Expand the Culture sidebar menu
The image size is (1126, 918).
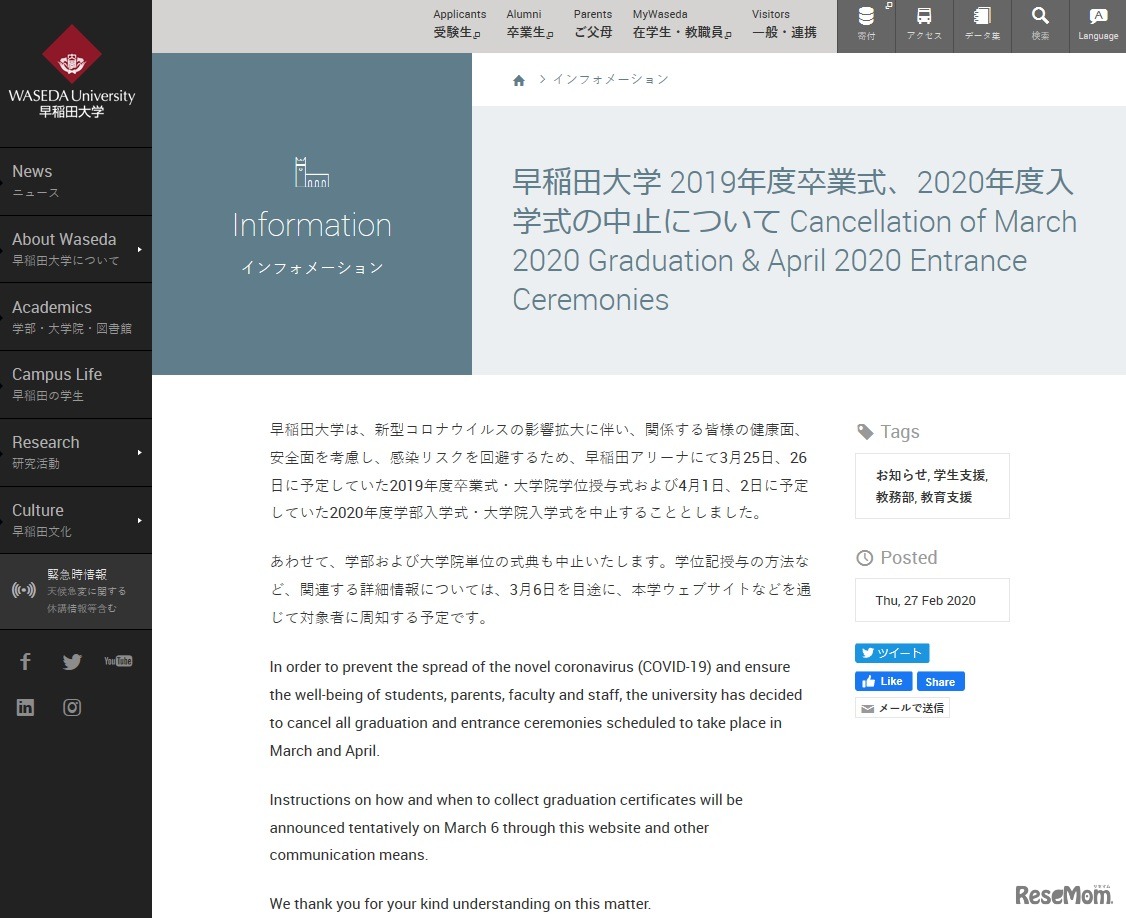pyautogui.click(x=38, y=519)
